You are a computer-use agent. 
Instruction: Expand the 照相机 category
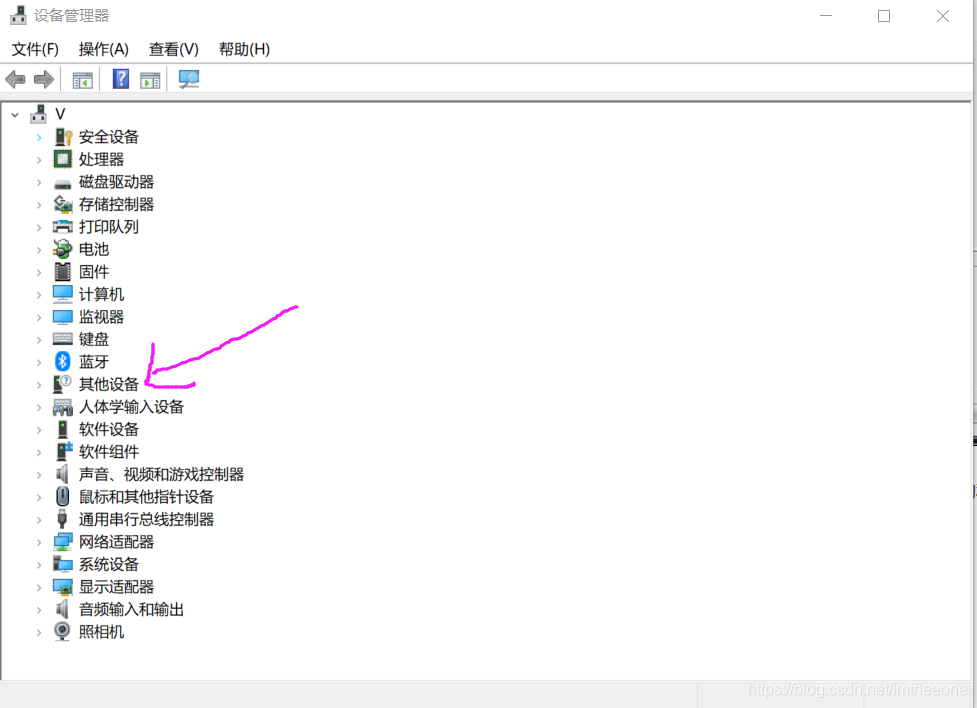click(x=39, y=632)
